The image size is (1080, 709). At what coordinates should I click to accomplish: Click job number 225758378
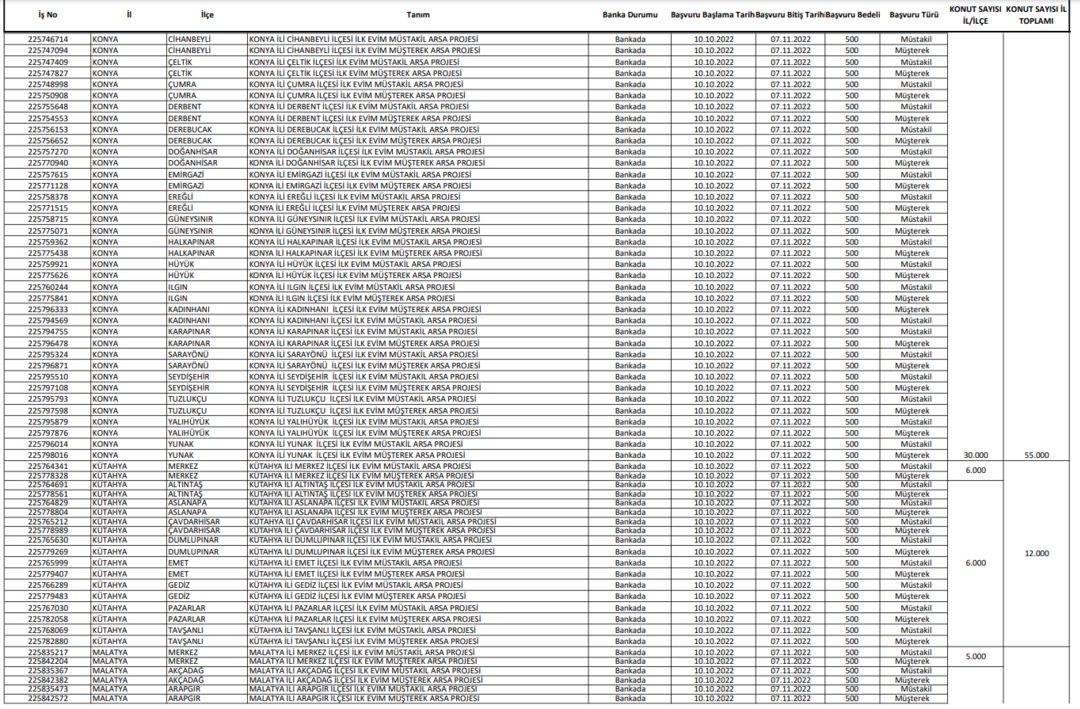pos(48,197)
